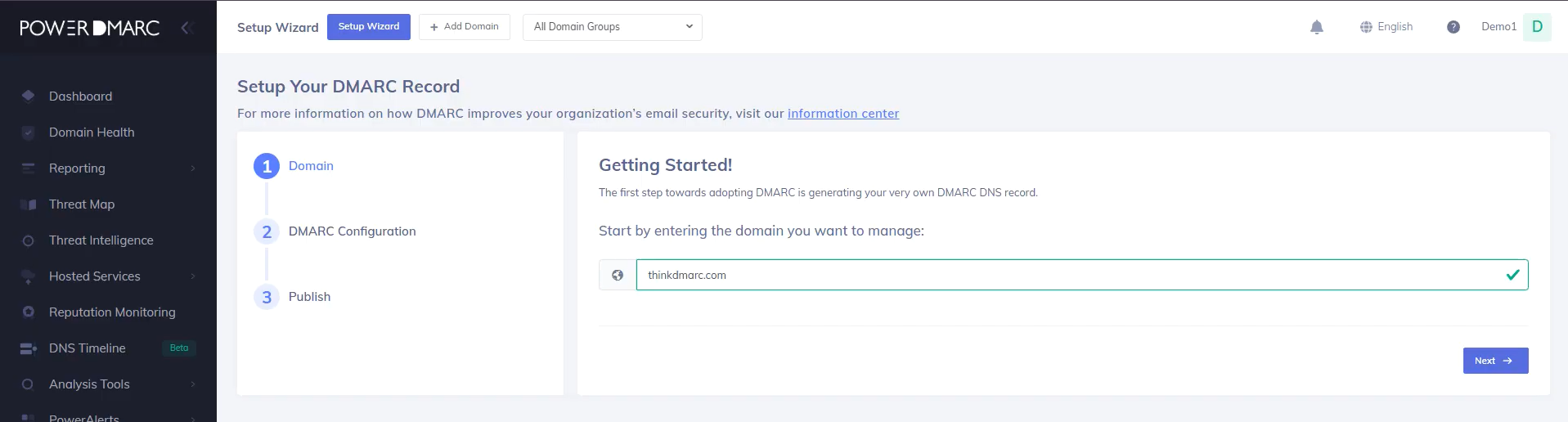Open the All Domain Groups dropdown
The image size is (1568, 422).
[x=612, y=27]
